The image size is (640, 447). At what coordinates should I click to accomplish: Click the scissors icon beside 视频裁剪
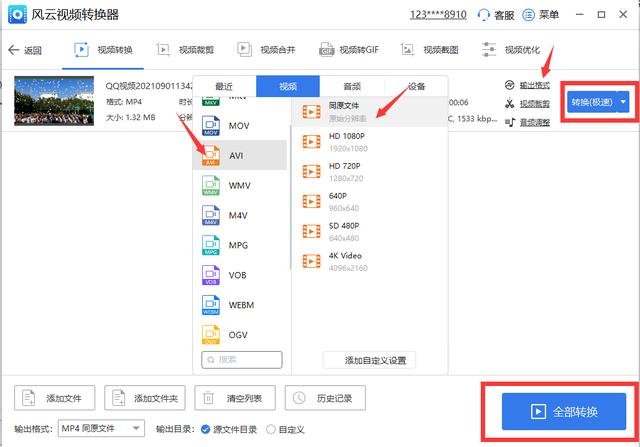pyautogui.click(x=509, y=103)
